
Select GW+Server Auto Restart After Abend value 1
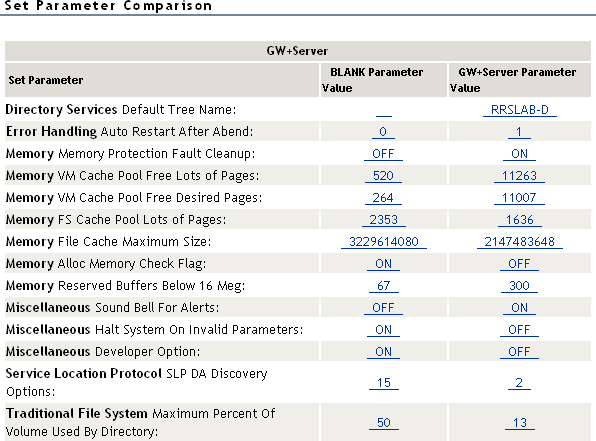[x=519, y=132]
